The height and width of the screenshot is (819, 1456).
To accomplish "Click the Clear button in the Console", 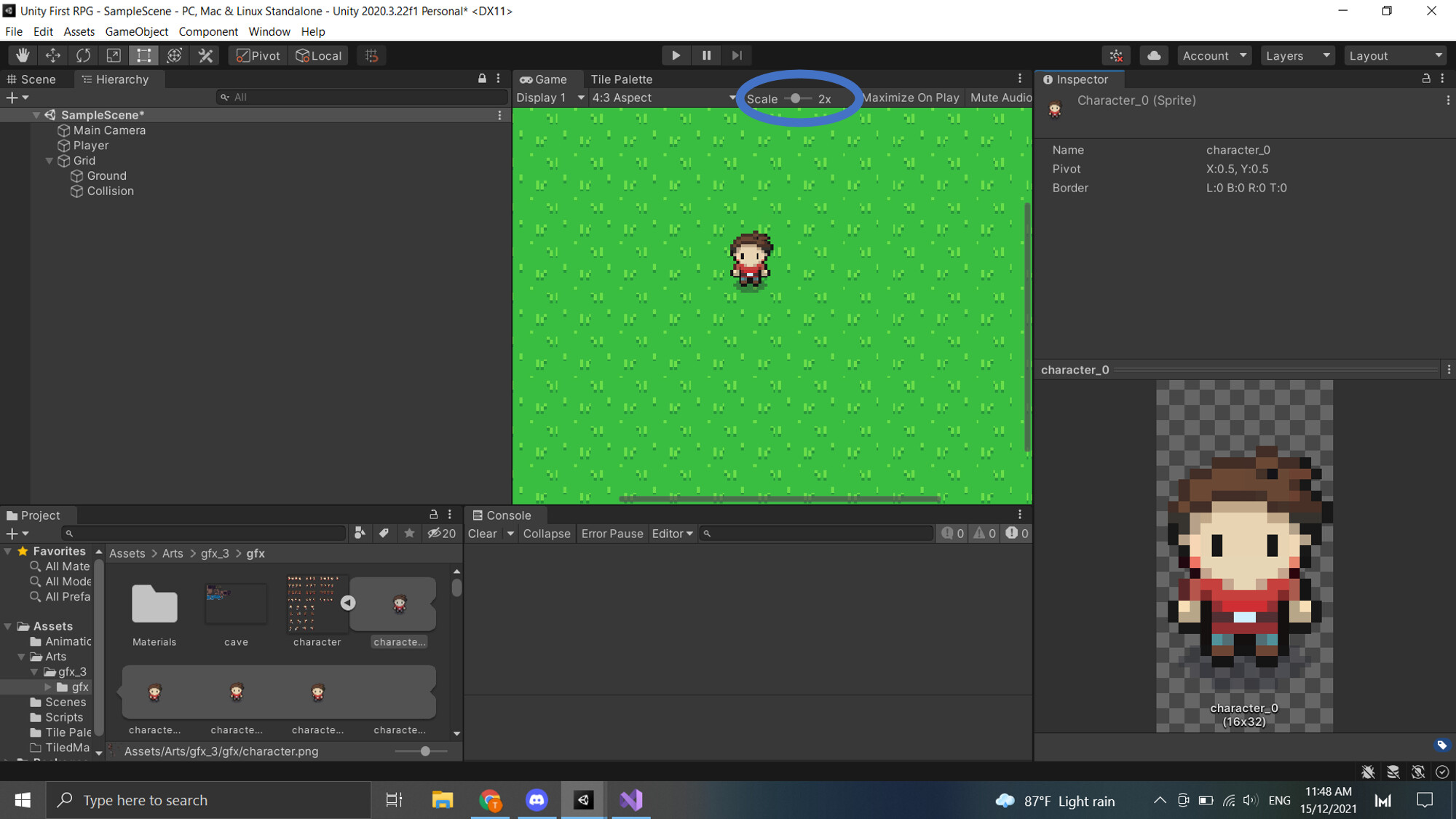I will (483, 533).
